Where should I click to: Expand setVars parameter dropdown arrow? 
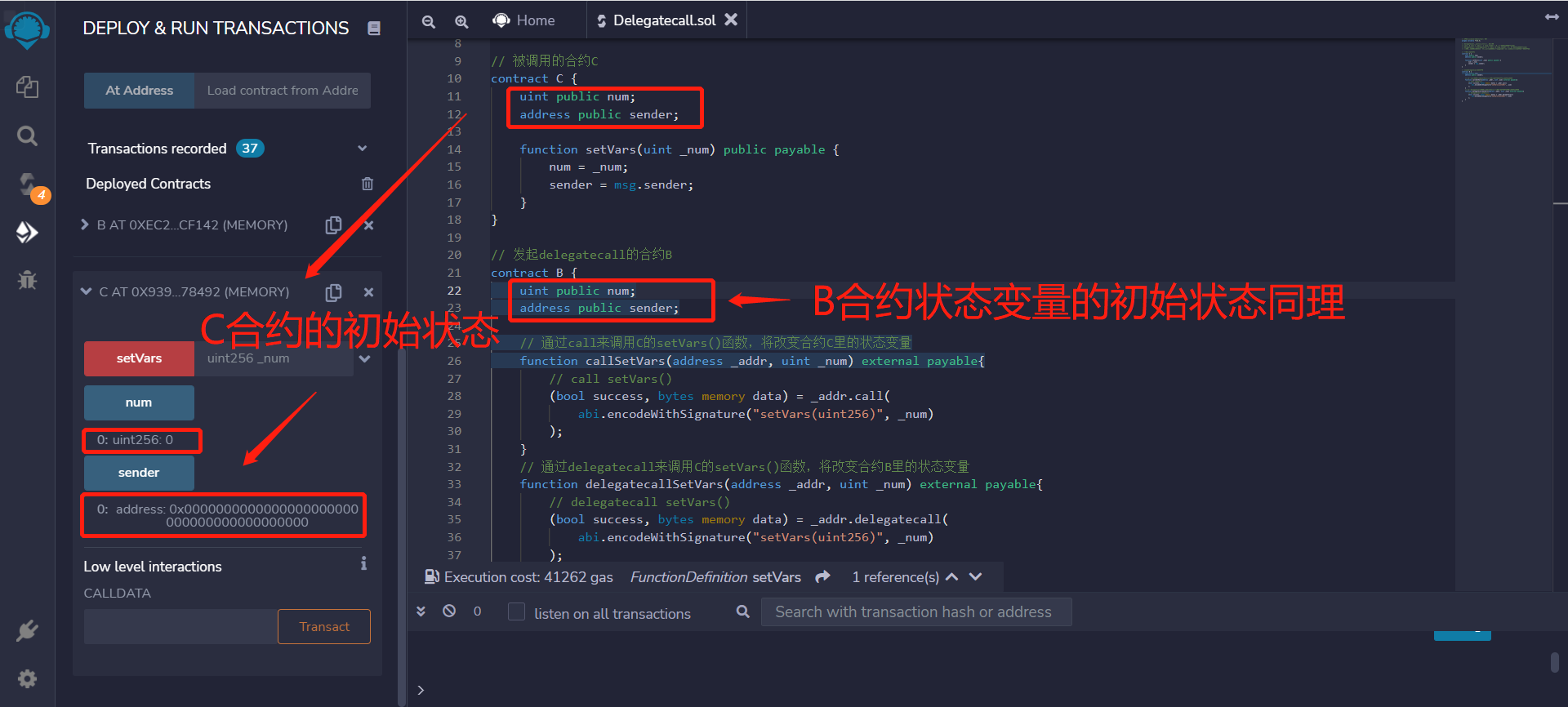click(x=365, y=358)
